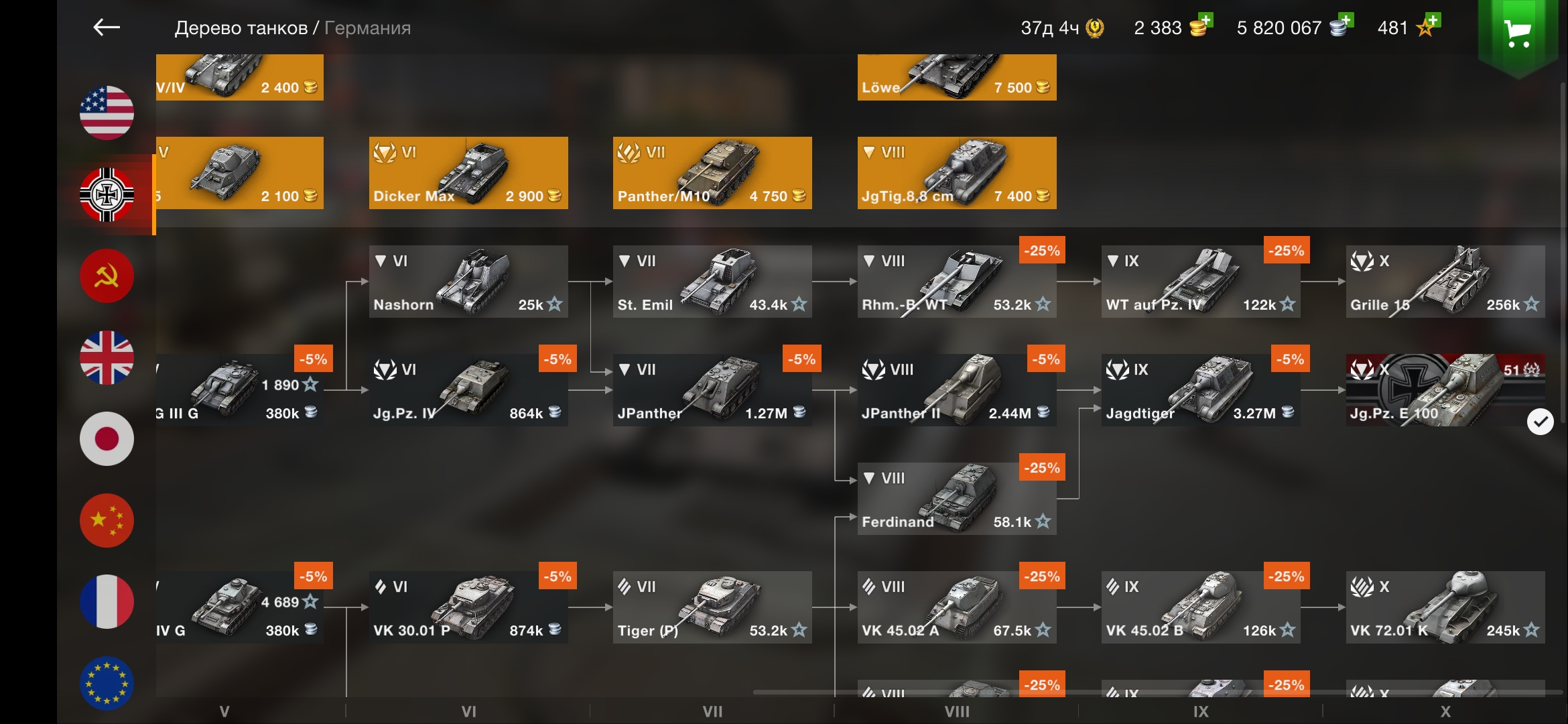Go back with the left arrow

pyautogui.click(x=106, y=27)
